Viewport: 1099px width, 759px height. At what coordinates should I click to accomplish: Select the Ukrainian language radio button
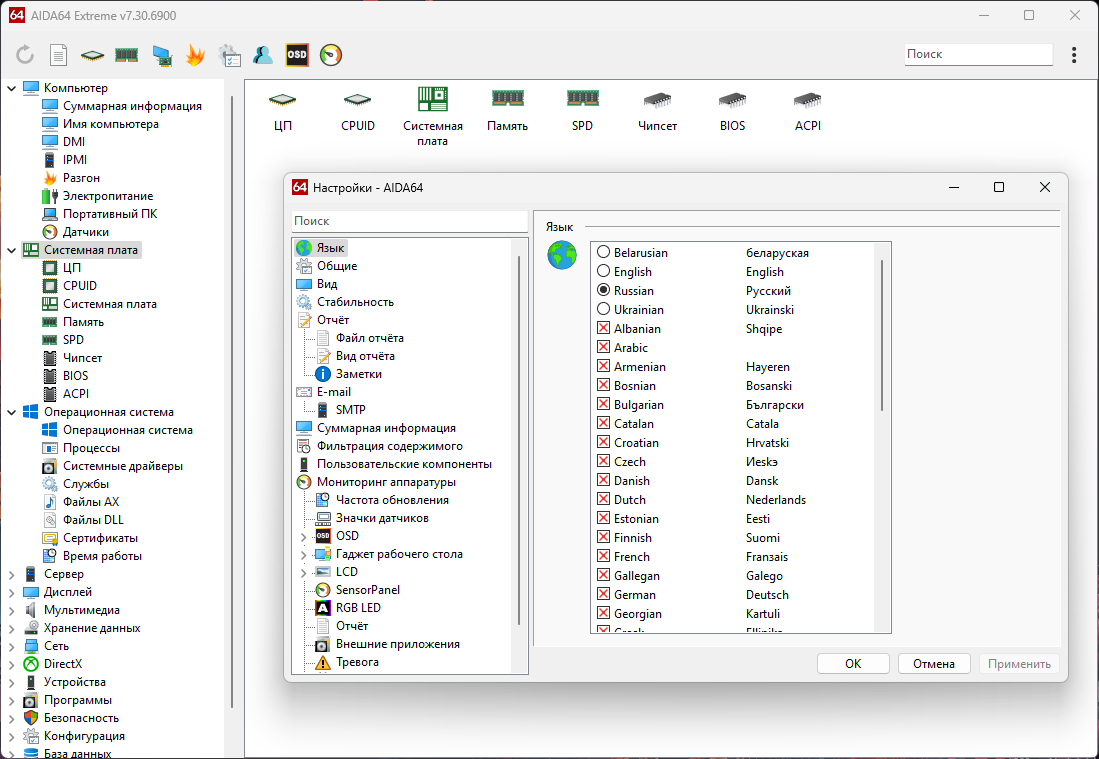pyautogui.click(x=603, y=308)
